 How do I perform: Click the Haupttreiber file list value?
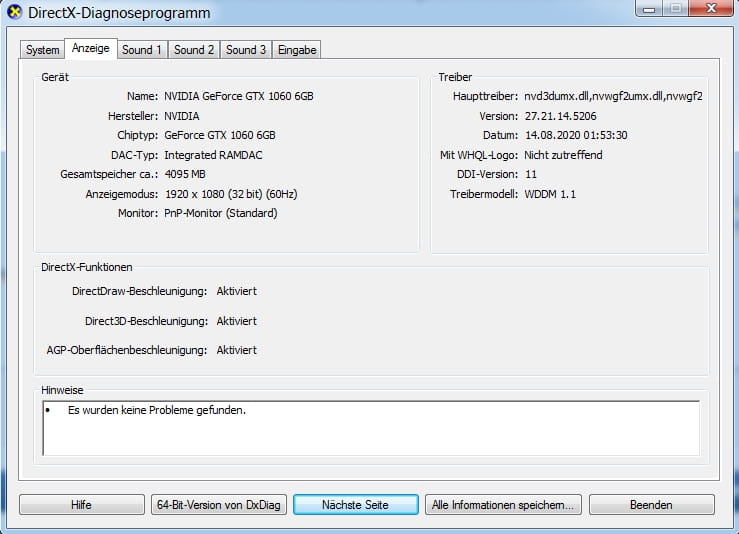[613, 97]
